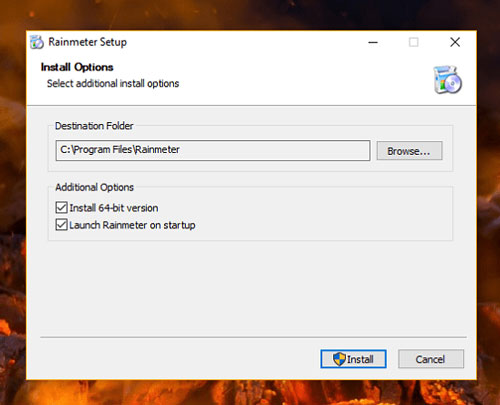This screenshot has width=500, height=405.
Task: Click the UAC shield icon on Install
Action: (339, 359)
